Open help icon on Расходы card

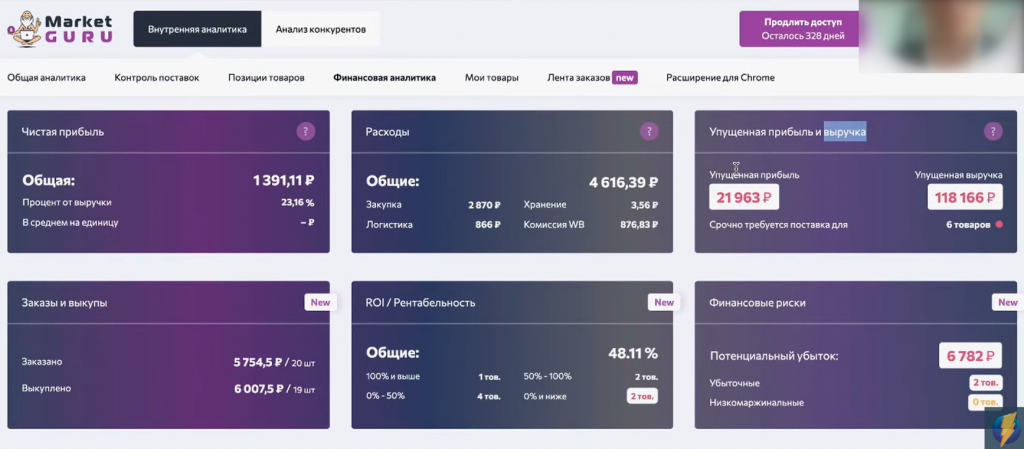(x=650, y=131)
